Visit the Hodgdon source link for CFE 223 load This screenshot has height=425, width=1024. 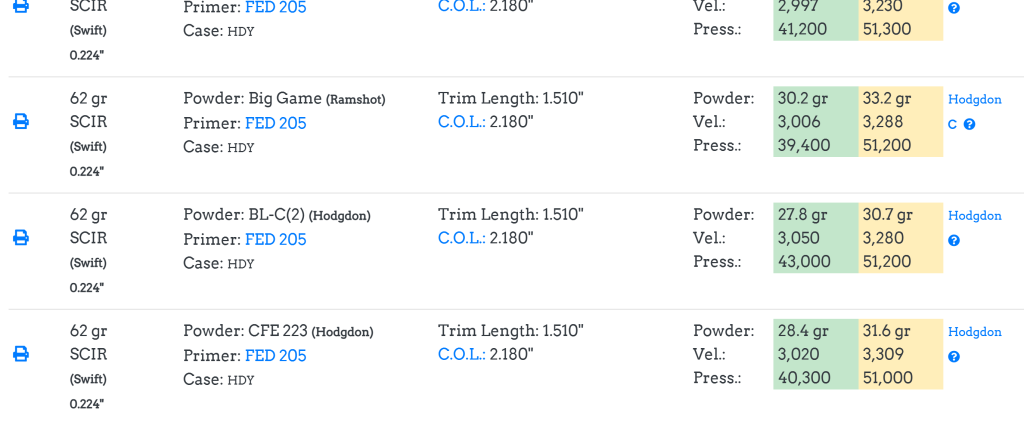pyautogui.click(x=974, y=331)
